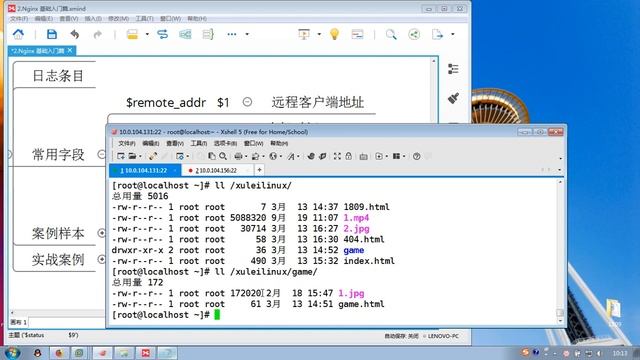
Task: Click the lock icon in Xshell toolbar
Action: [348, 156]
